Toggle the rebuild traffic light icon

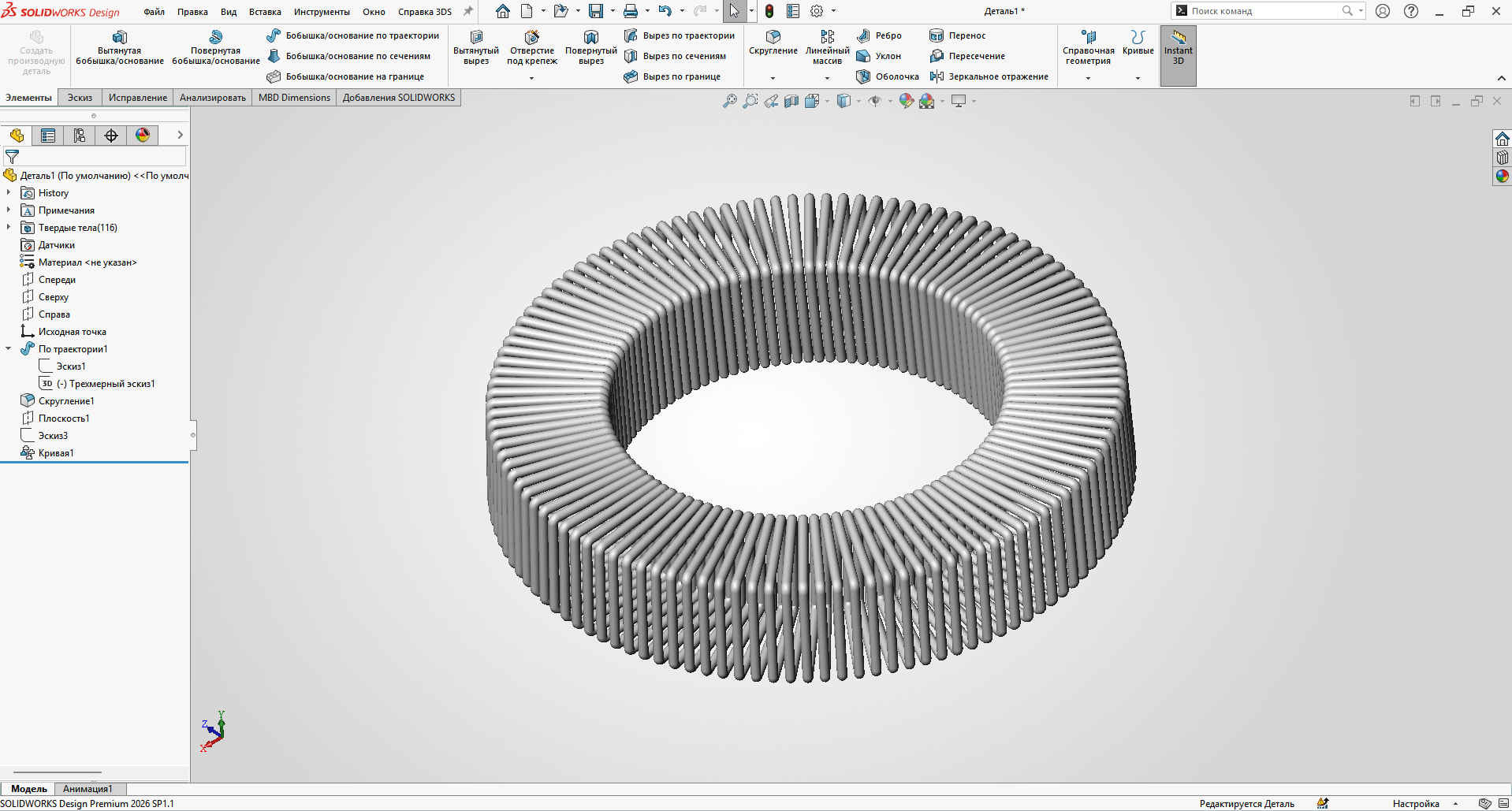tap(769, 11)
